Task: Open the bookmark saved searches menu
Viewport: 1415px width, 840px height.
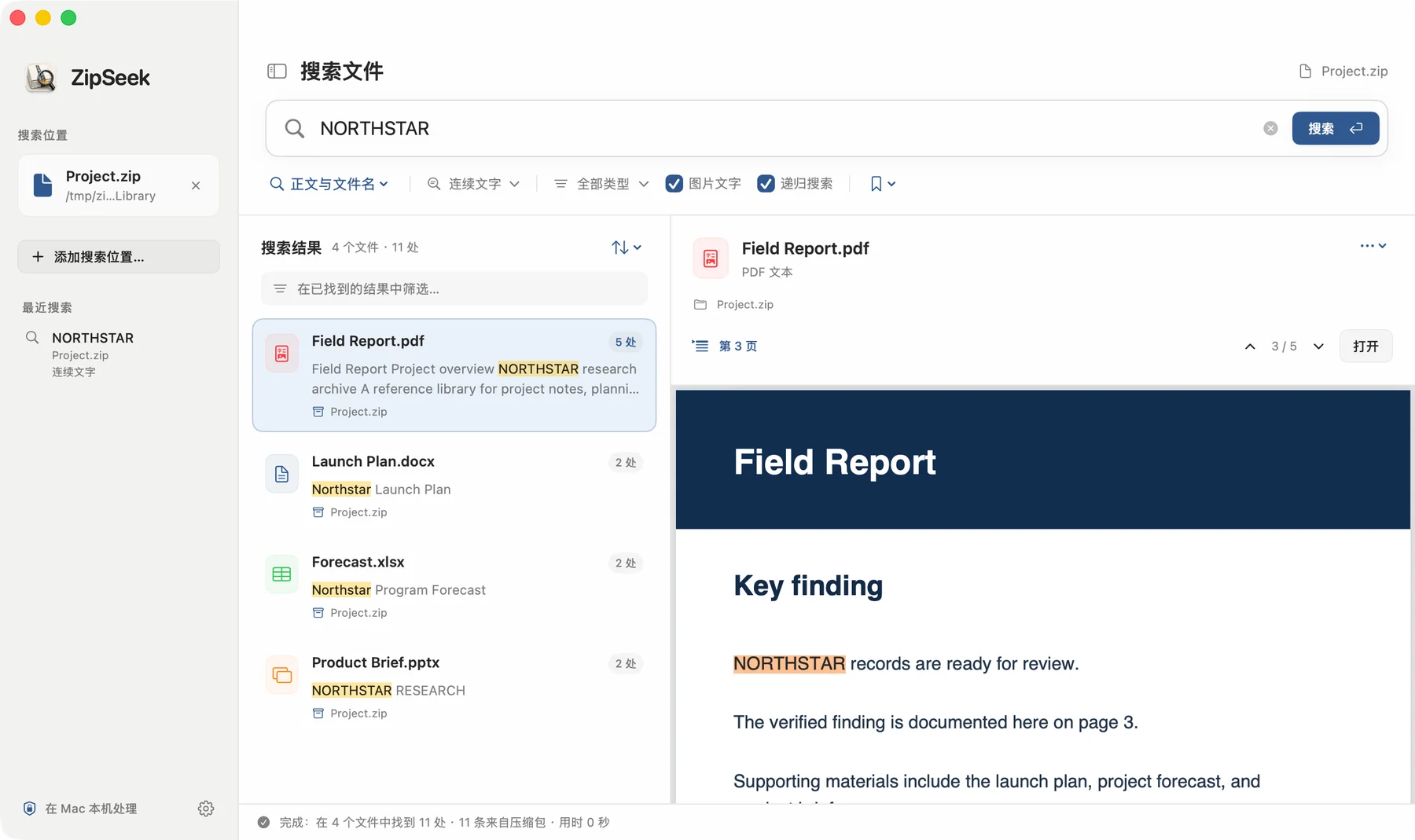Action: coord(883,184)
